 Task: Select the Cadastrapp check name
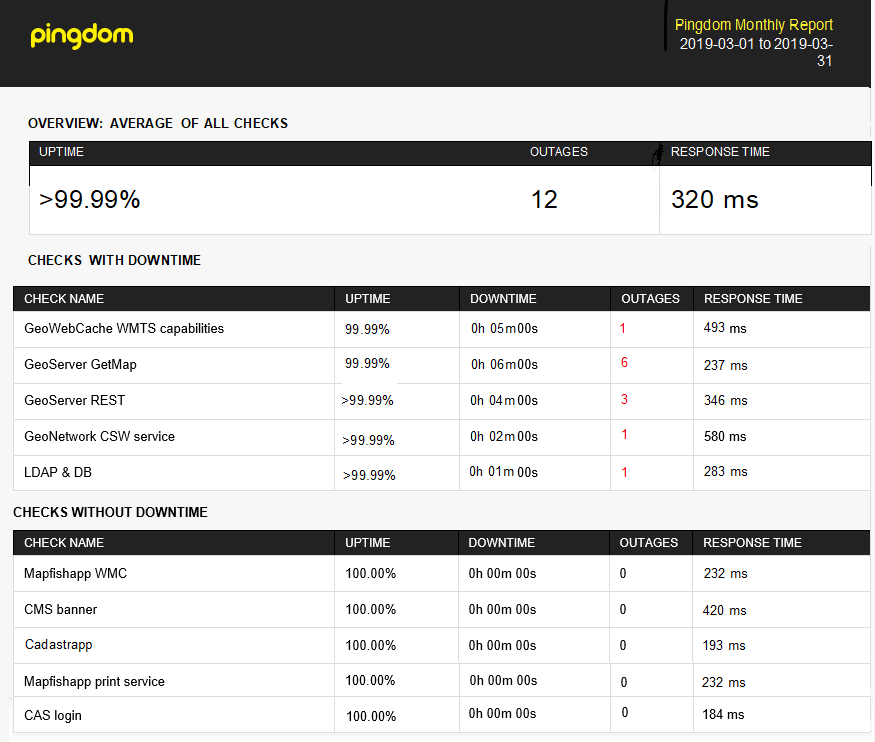coord(59,645)
